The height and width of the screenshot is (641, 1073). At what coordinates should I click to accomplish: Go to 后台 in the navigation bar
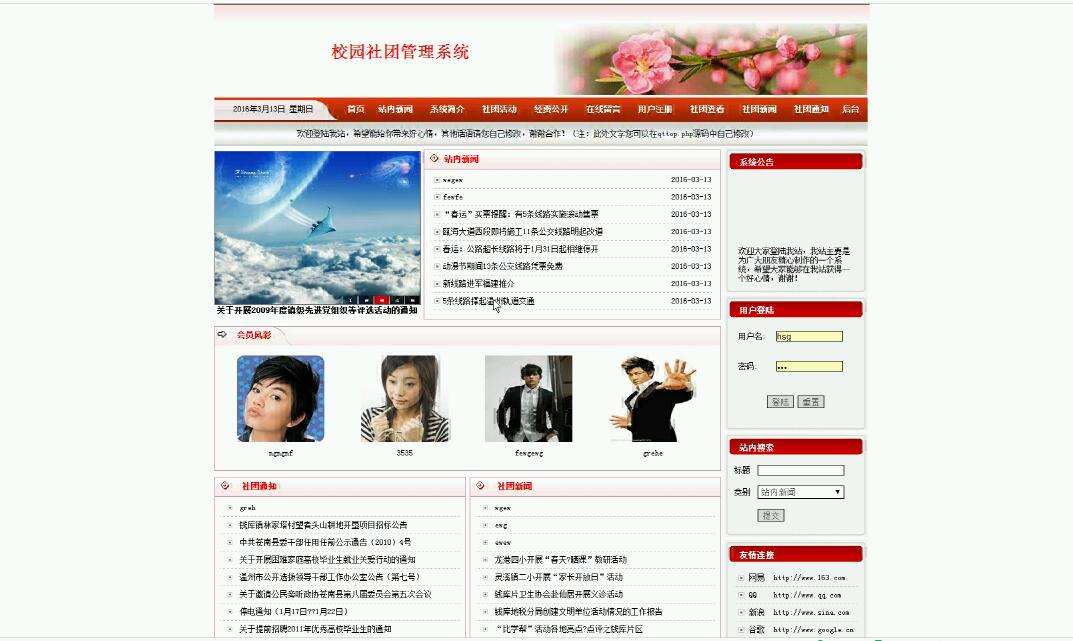coord(851,109)
